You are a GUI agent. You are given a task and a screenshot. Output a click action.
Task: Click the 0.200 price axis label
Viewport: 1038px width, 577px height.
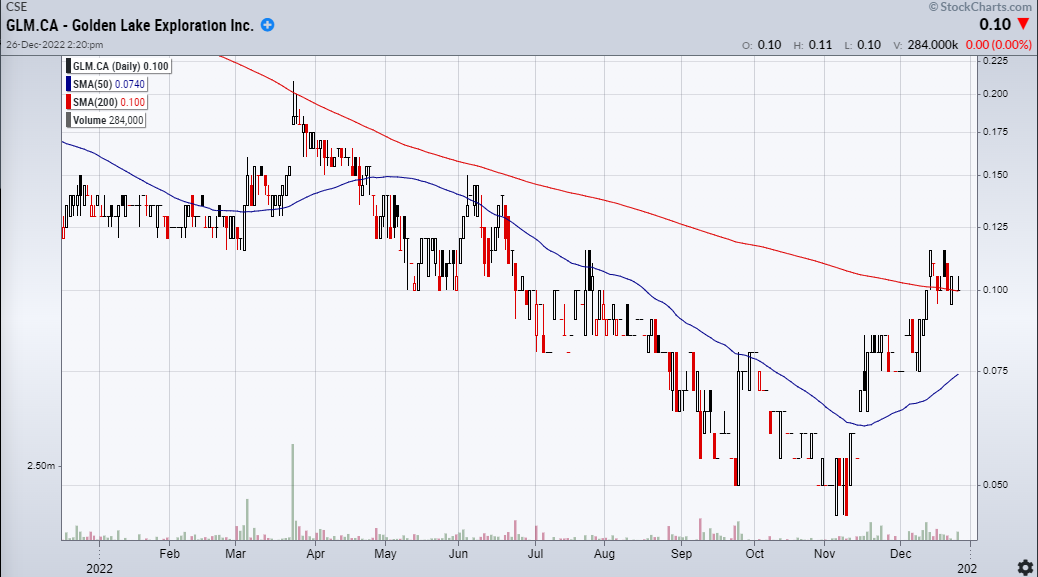pos(996,93)
